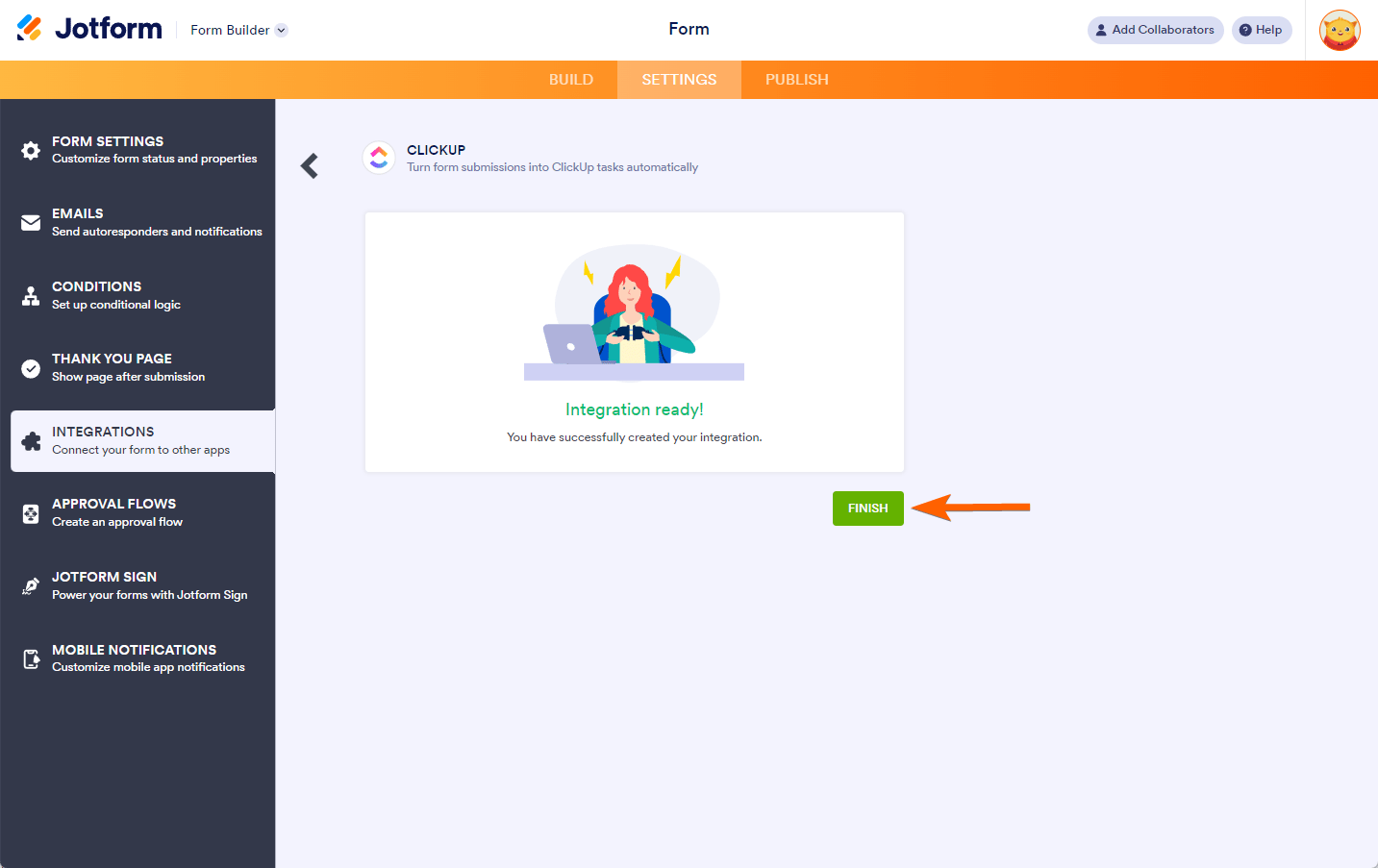Open the Approval Flows section
The image size is (1378, 868).
[x=138, y=512]
